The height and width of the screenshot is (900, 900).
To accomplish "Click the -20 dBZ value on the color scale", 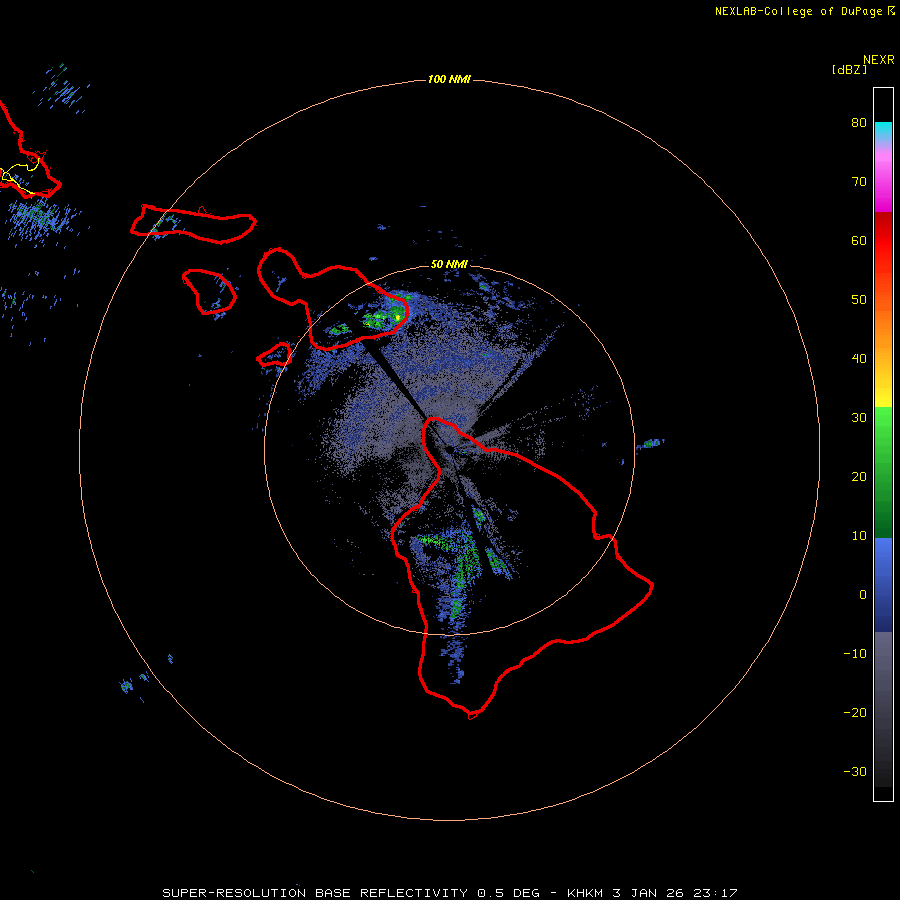I will pyautogui.click(x=855, y=712).
